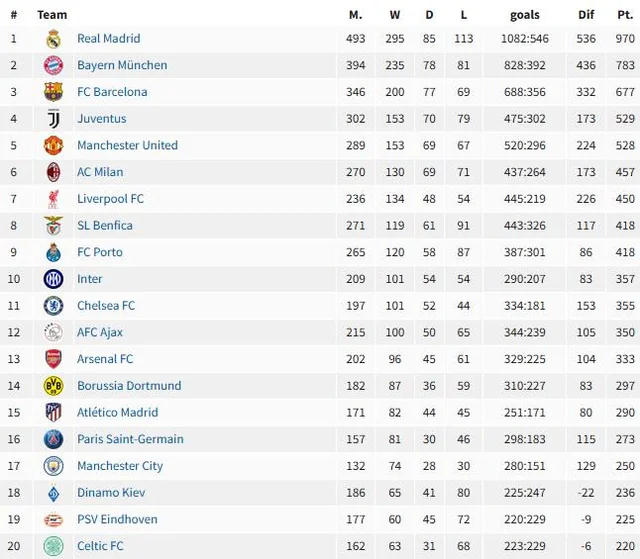Select the Arsenal FC team name
The height and width of the screenshot is (559, 640).
[x=104, y=359]
